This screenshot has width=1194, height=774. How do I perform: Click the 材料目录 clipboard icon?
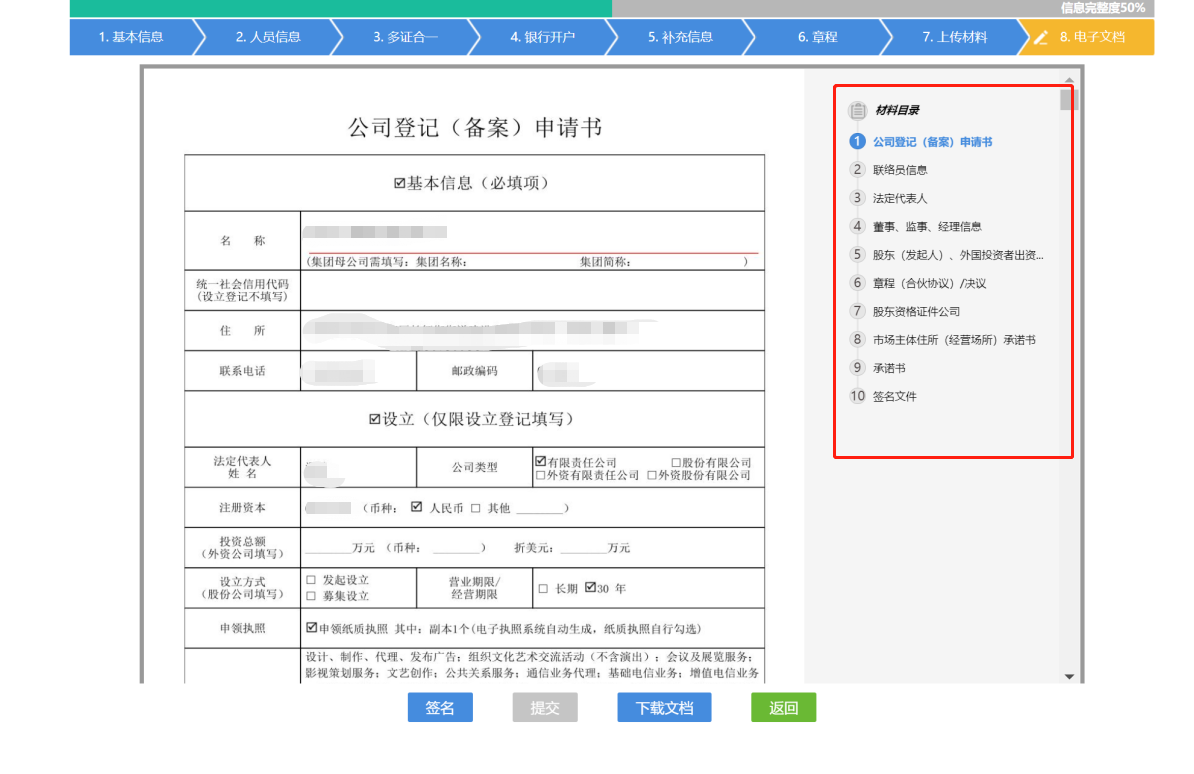[x=857, y=110]
